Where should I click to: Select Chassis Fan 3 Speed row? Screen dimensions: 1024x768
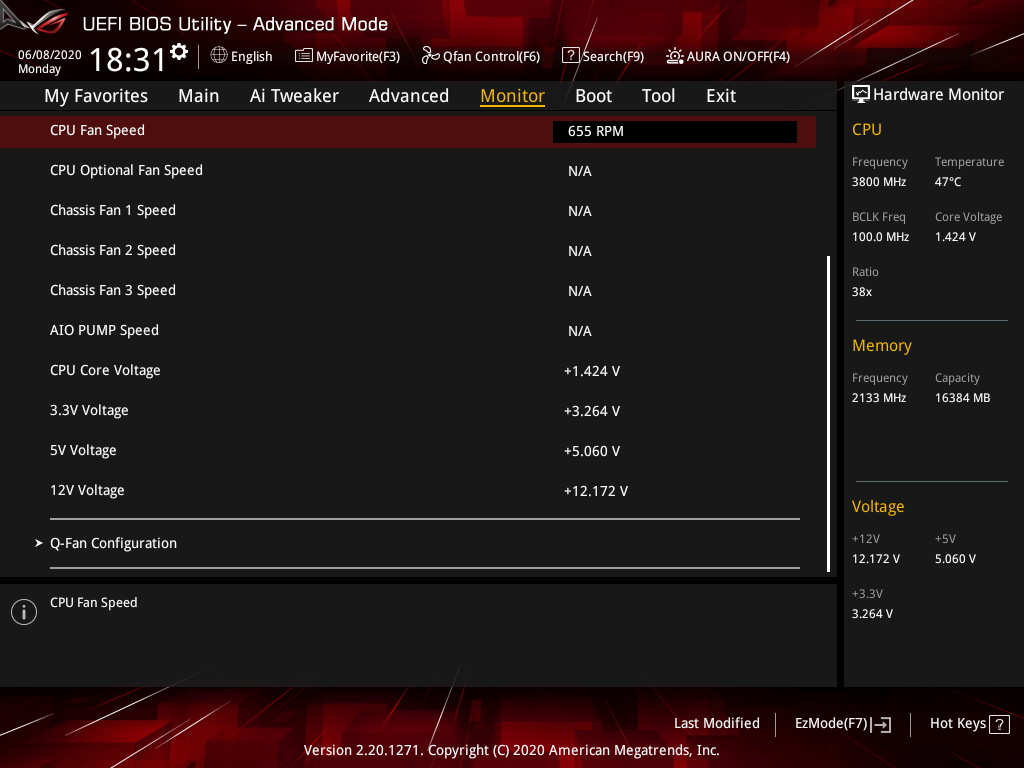(x=408, y=291)
